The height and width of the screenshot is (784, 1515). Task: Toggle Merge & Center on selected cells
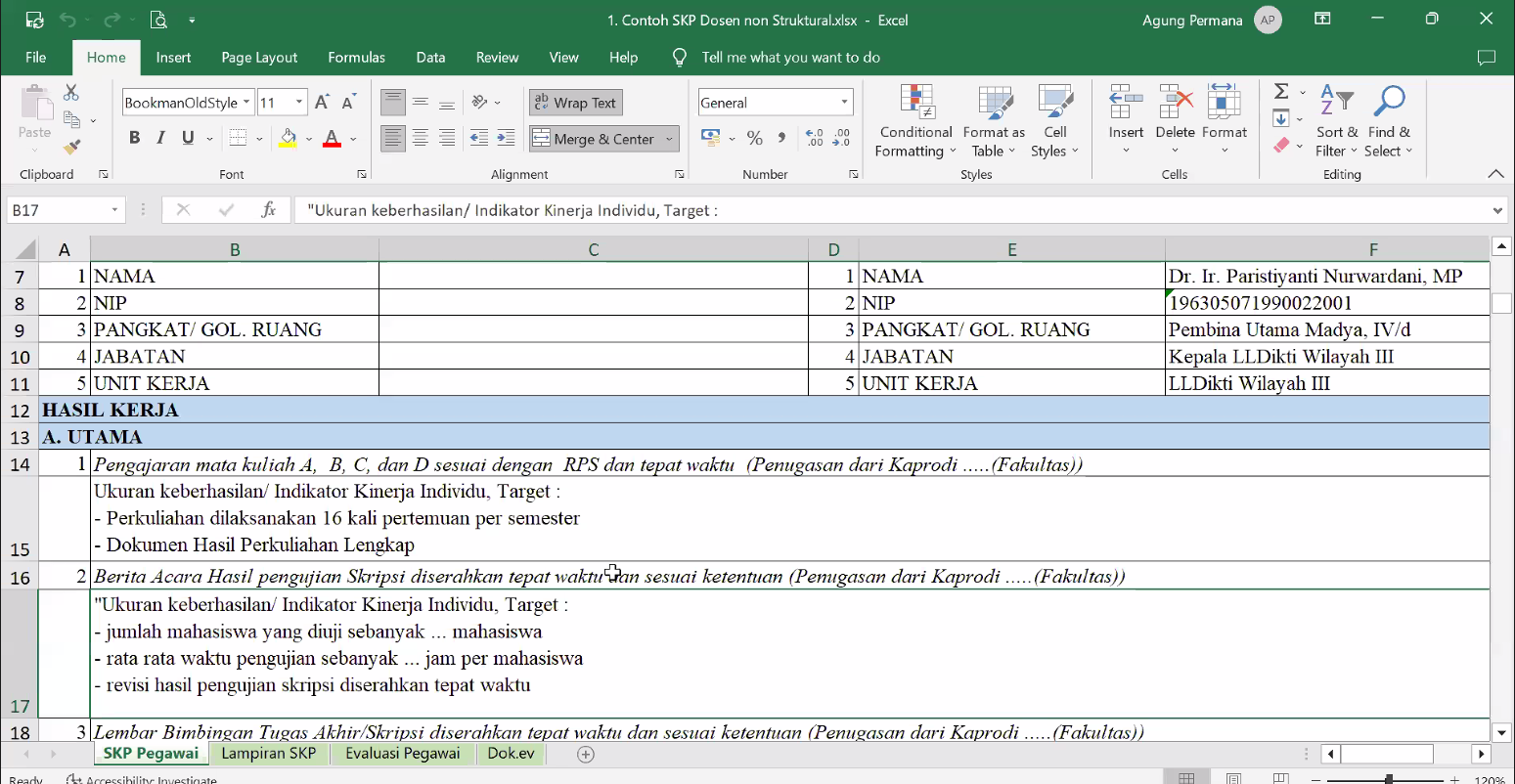point(595,138)
